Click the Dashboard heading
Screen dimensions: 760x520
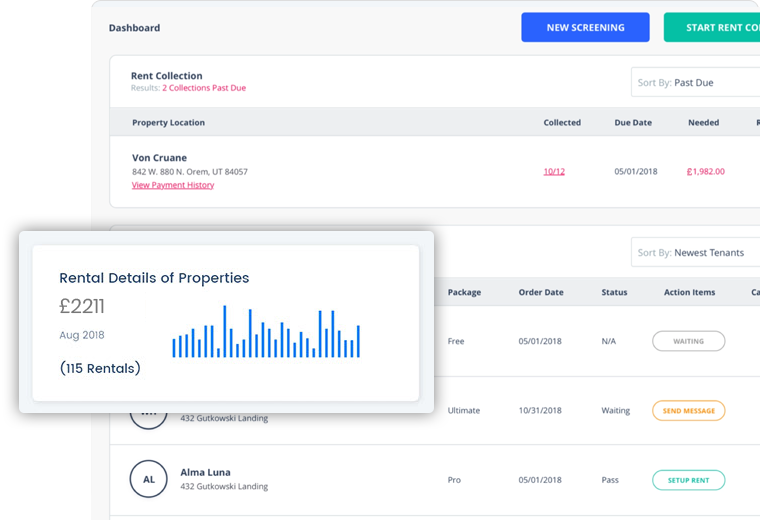[134, 28]
